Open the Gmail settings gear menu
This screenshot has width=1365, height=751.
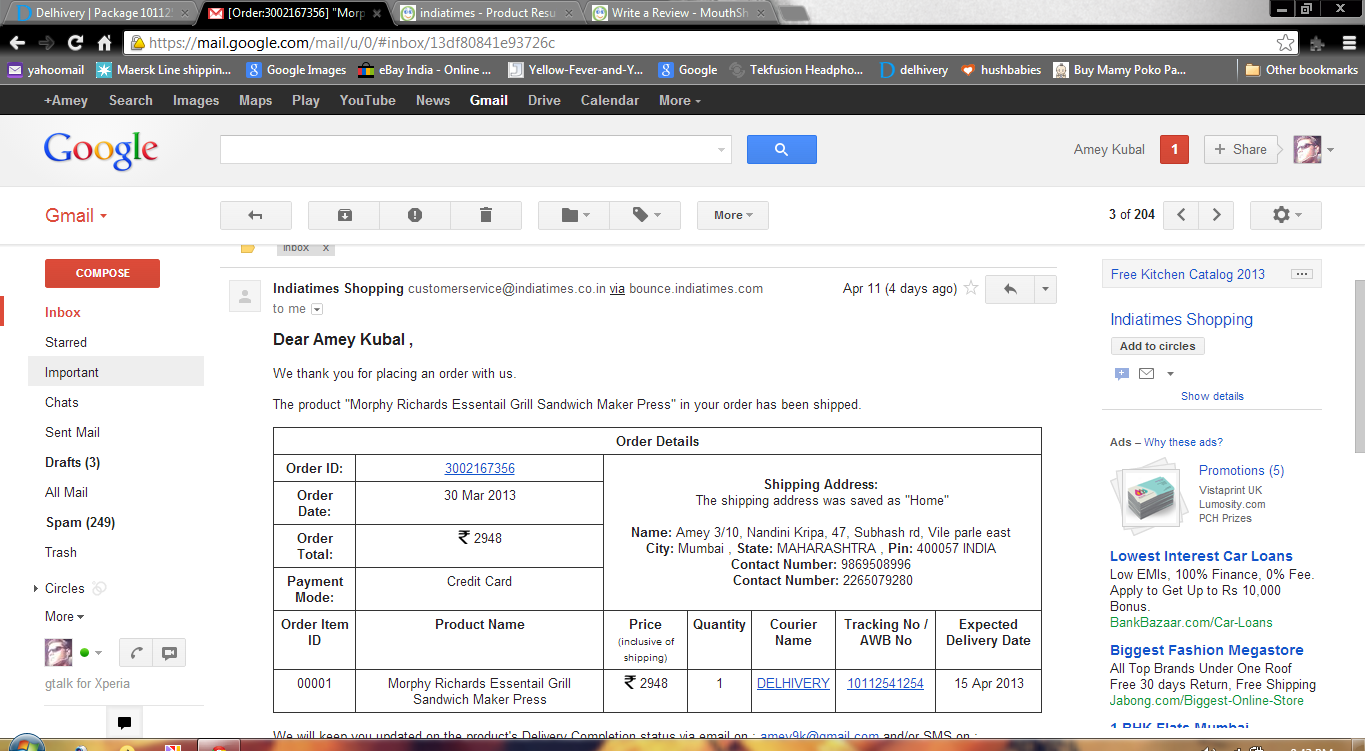pos(1285,215)
